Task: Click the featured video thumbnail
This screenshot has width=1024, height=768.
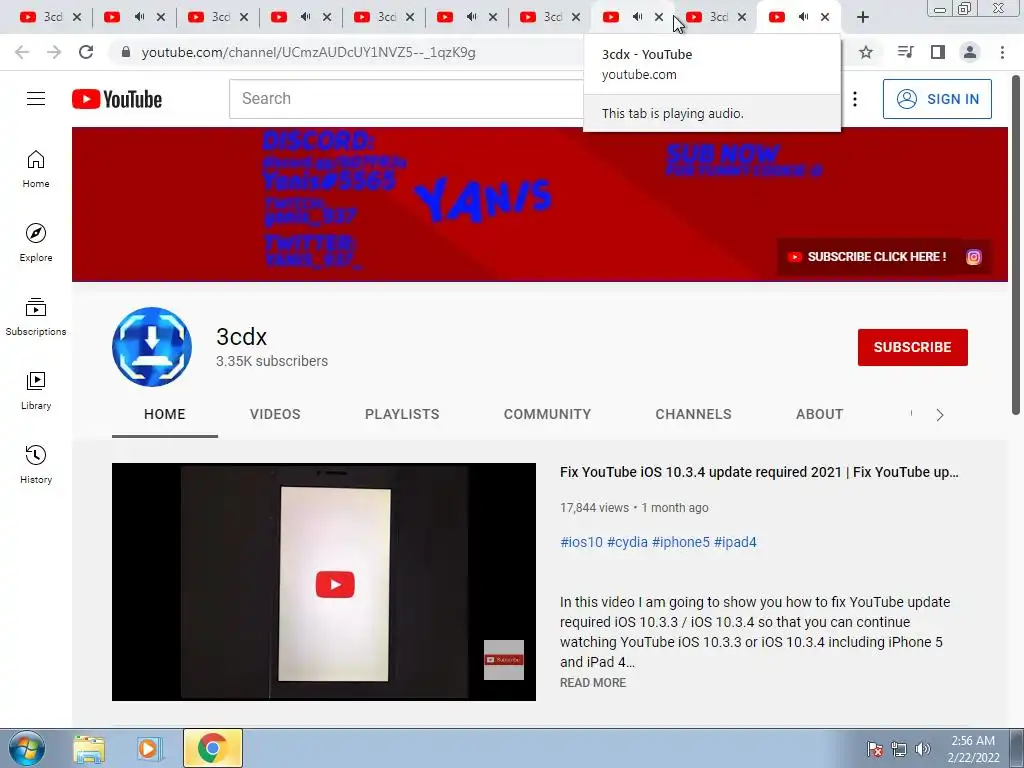Action: pyautogui.click(x=324, y=582)
